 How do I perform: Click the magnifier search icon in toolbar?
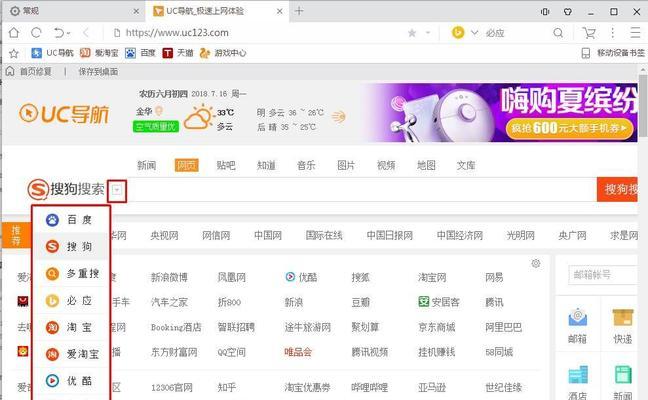click(558, 33)
